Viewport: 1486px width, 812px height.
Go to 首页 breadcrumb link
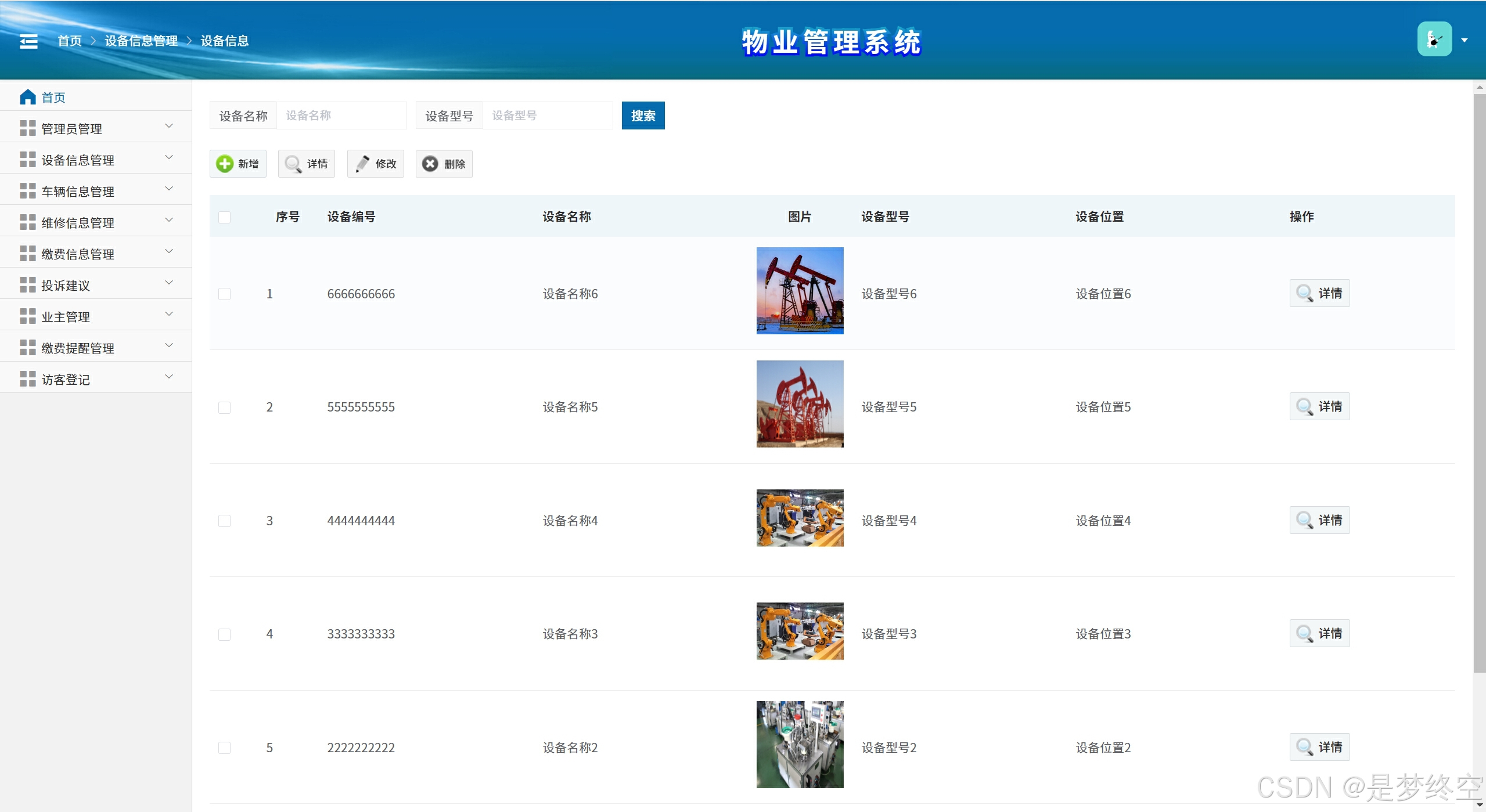coord(70,41)
